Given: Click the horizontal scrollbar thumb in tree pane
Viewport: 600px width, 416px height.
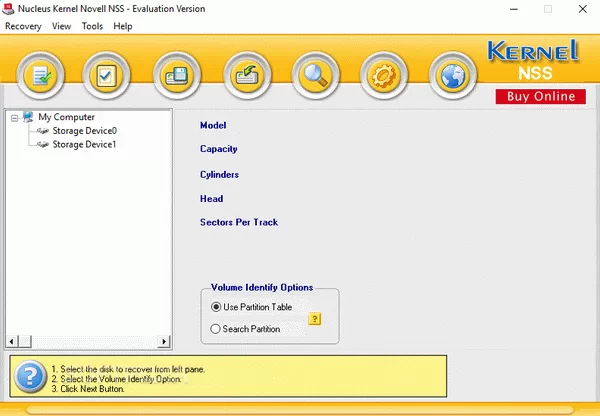Looking at the screenshot, I should point(25,341).
